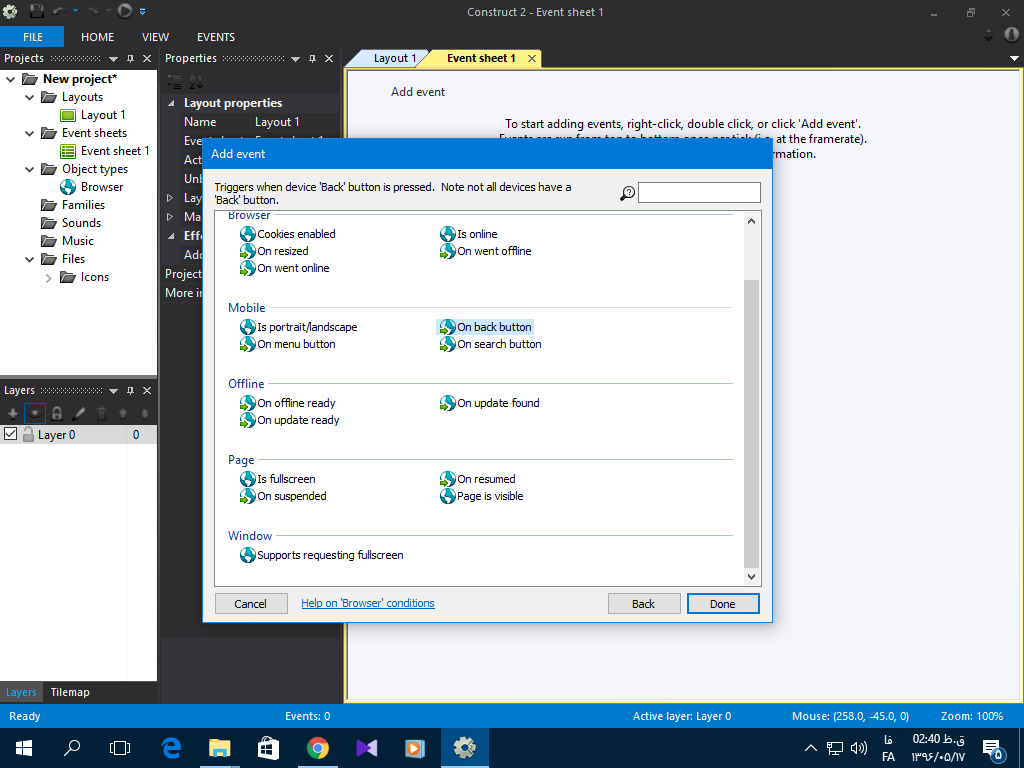
Task: Choose the On suspended trigger
Action: (283, 496)
